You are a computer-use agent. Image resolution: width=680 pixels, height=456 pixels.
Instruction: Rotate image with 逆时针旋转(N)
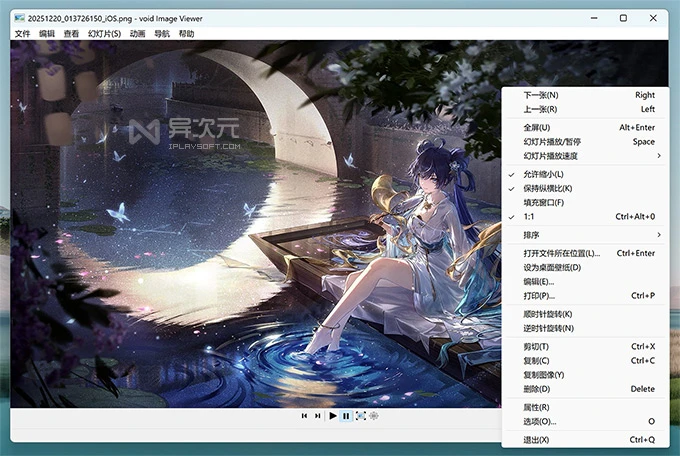tap(585, 328)
